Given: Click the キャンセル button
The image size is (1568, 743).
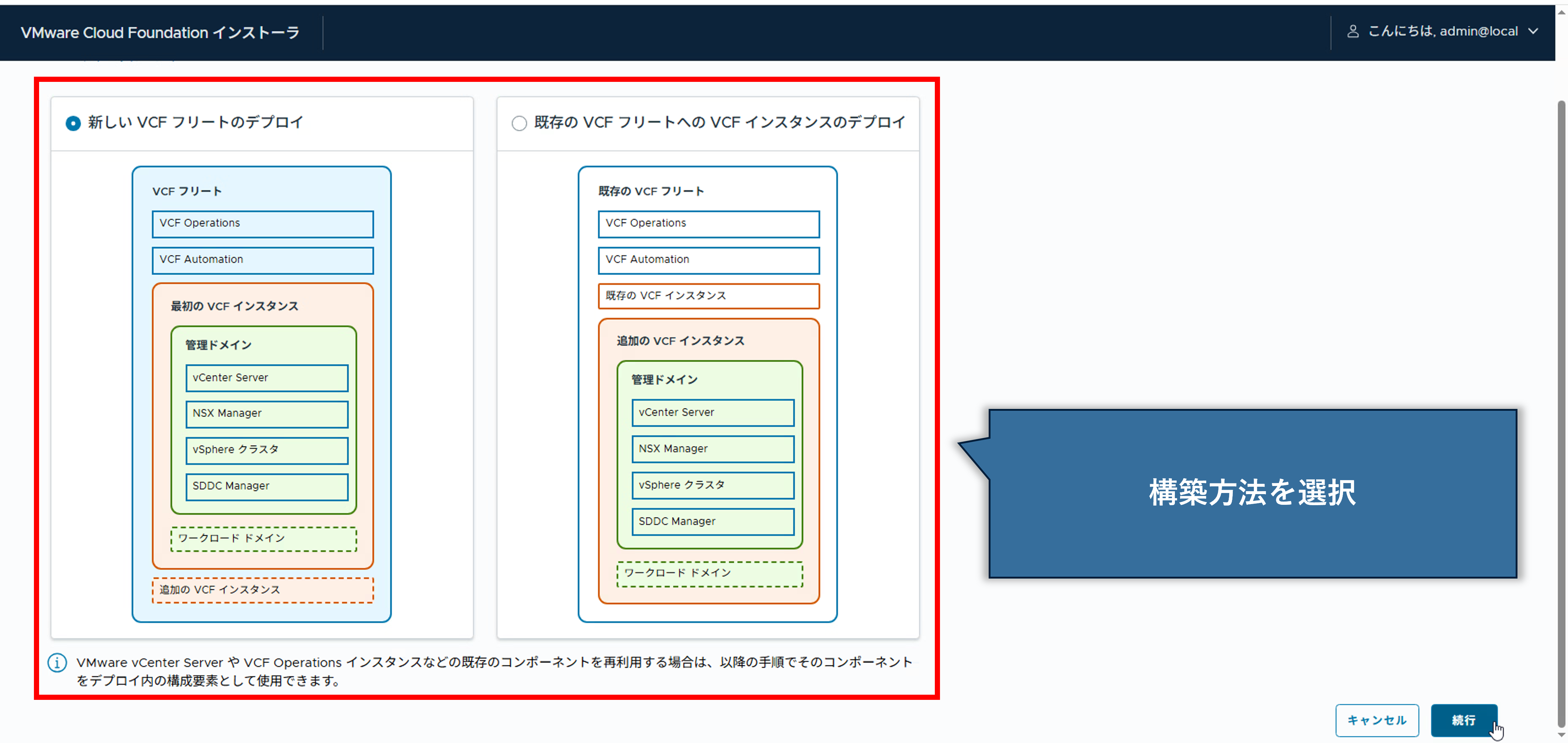Looking at the screenshot, I should pos(1377,721).
